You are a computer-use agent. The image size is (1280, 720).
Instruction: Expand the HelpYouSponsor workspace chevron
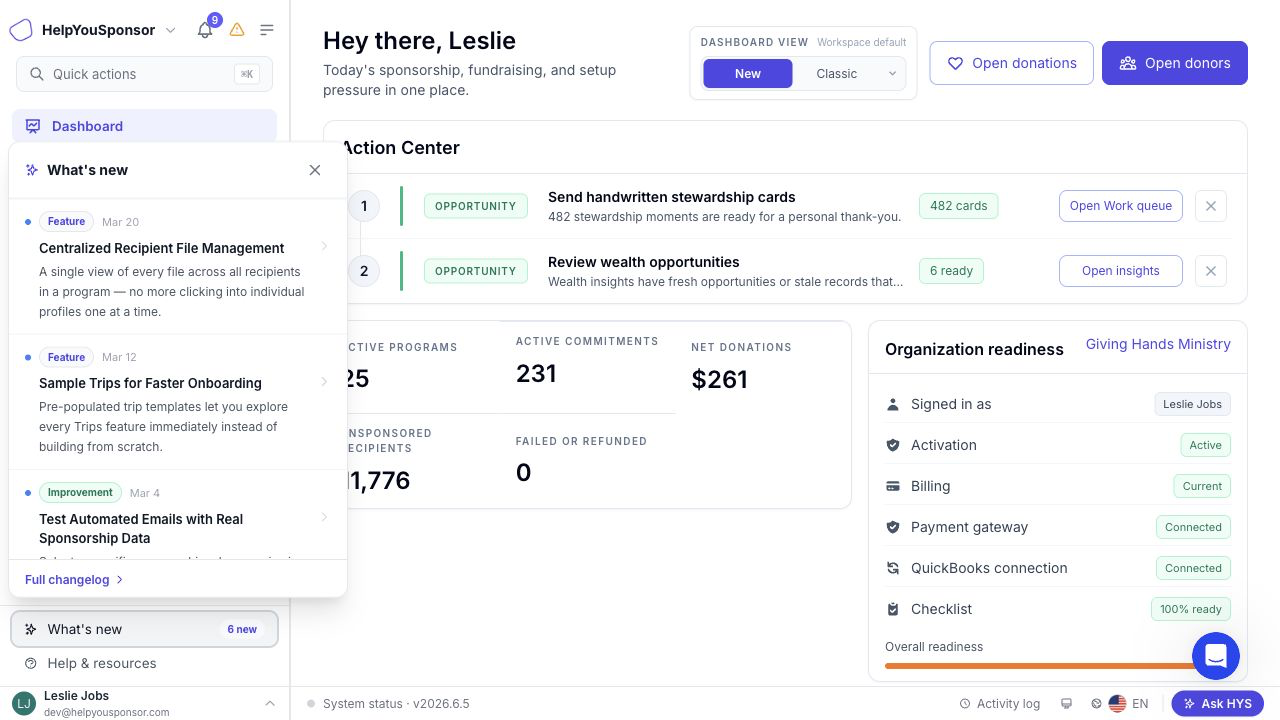click(x=171, y=30)
